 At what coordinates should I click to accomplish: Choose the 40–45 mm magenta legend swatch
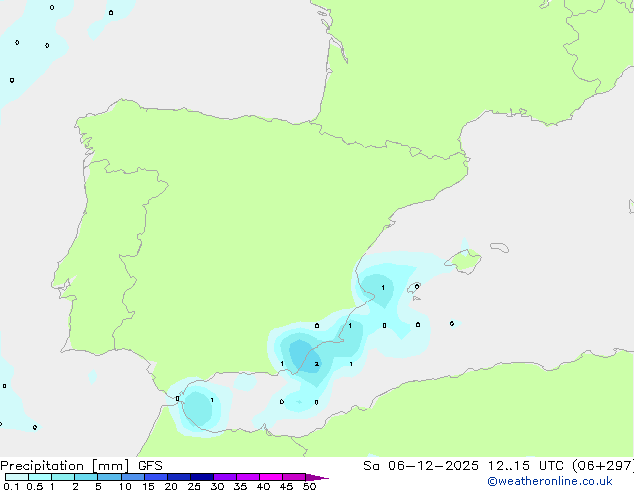(x=271, y=477)
